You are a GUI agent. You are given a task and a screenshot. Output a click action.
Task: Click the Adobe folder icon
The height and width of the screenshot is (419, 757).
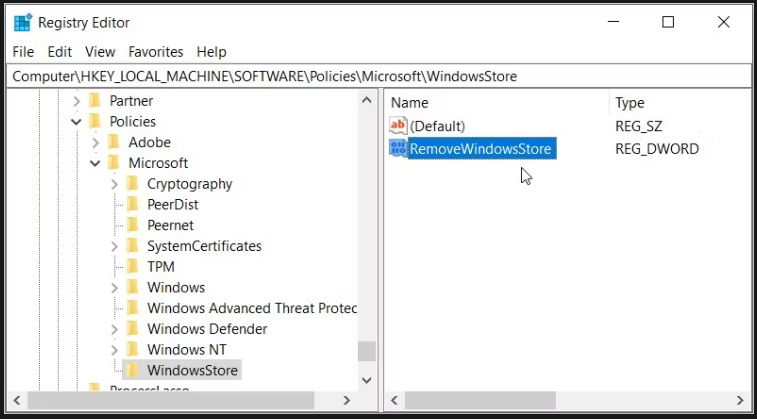tap(114, 142)
